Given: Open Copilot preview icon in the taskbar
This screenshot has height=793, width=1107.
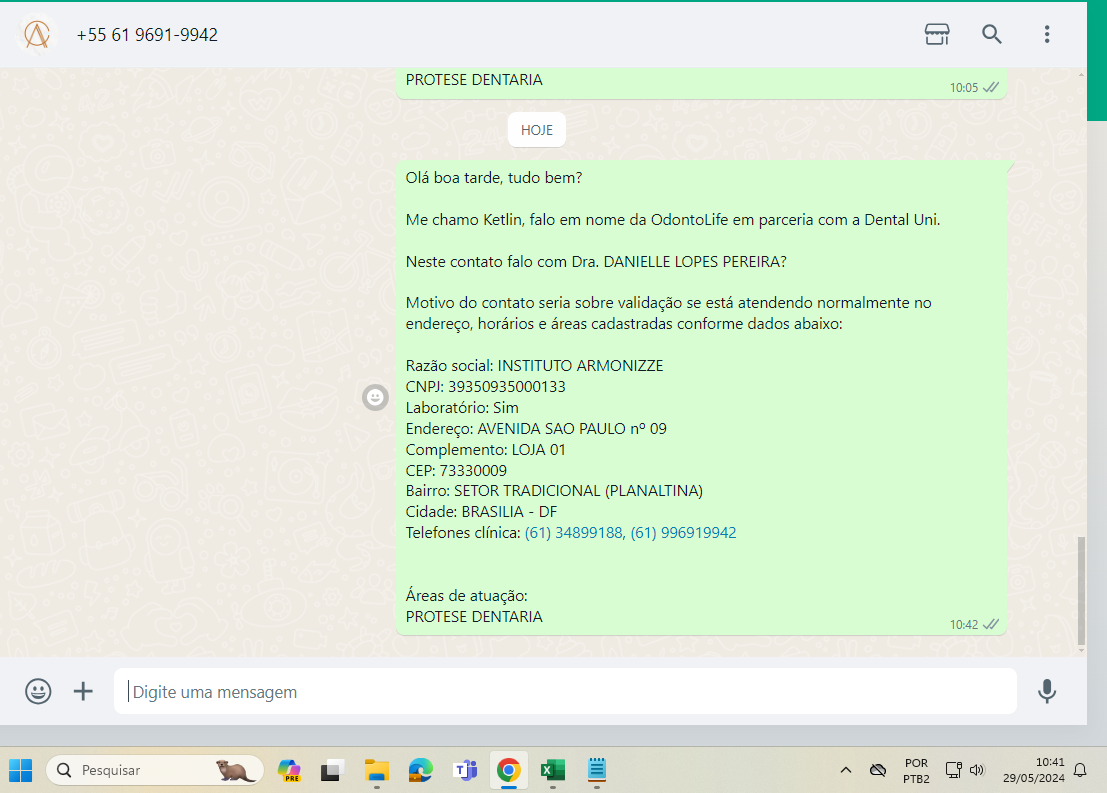Looking at the screenshot, I should coord(289,770).
